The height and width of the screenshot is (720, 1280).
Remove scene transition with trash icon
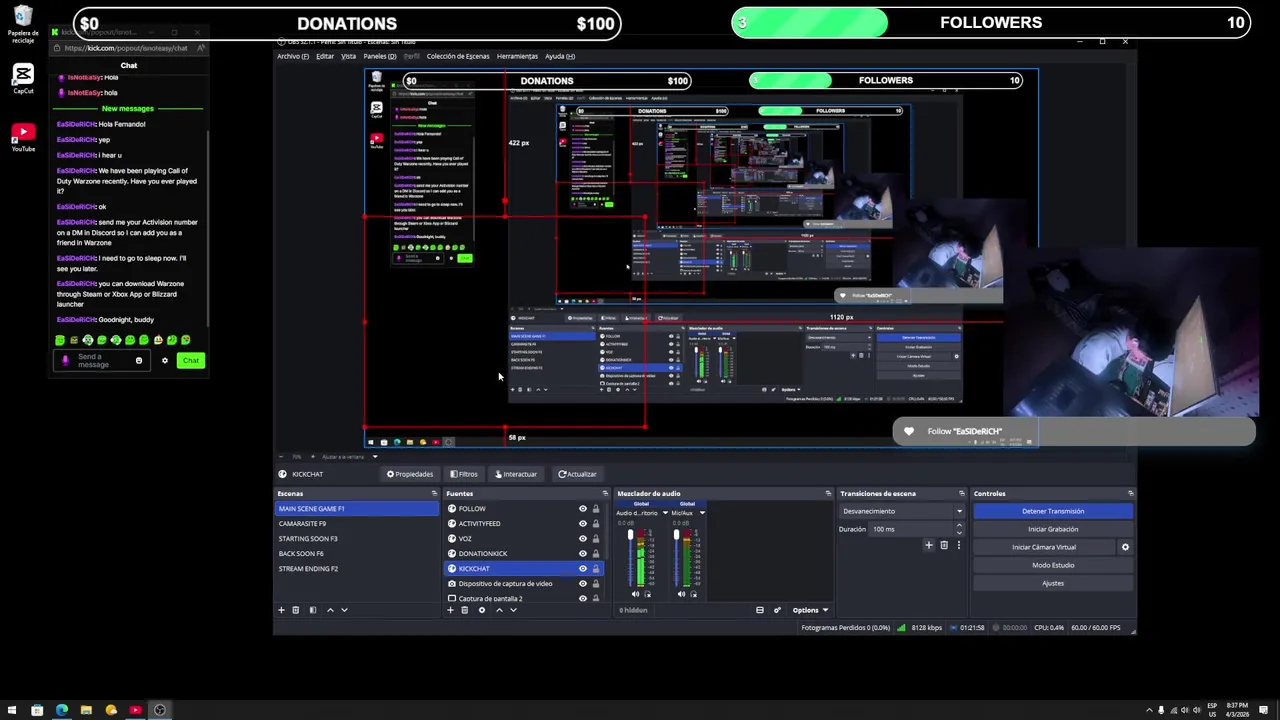click(x=944, y=545)
